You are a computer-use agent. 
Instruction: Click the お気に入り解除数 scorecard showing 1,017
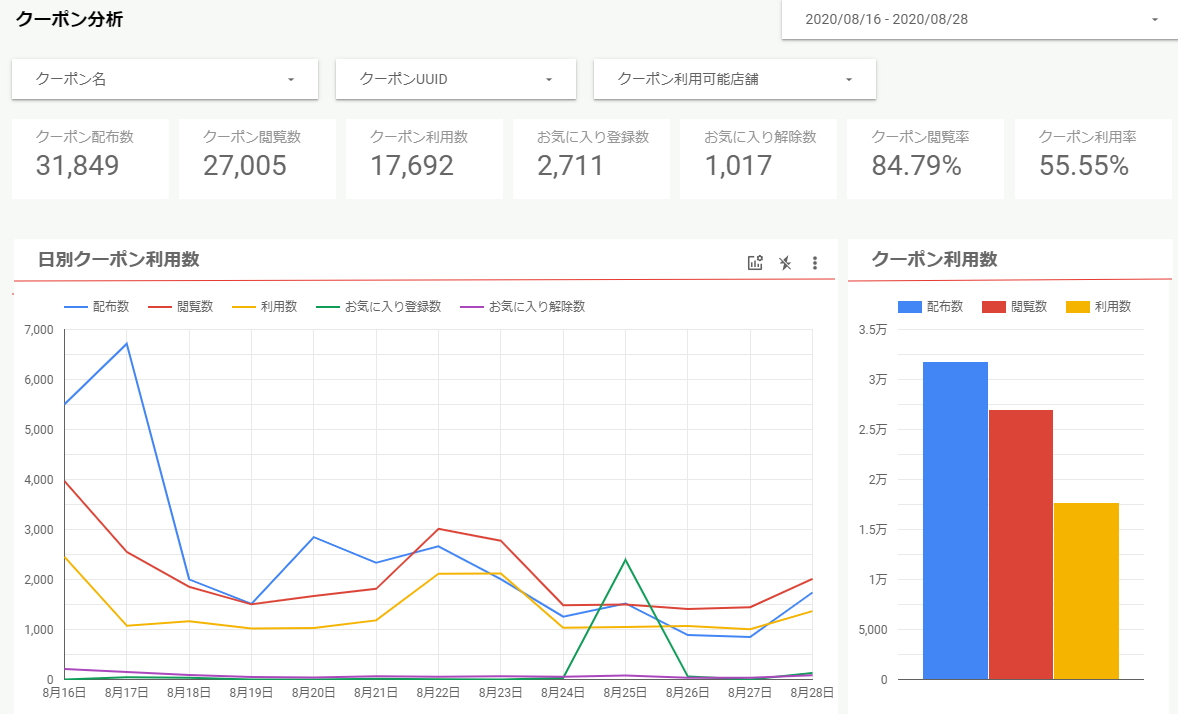(x=758, y=159)
